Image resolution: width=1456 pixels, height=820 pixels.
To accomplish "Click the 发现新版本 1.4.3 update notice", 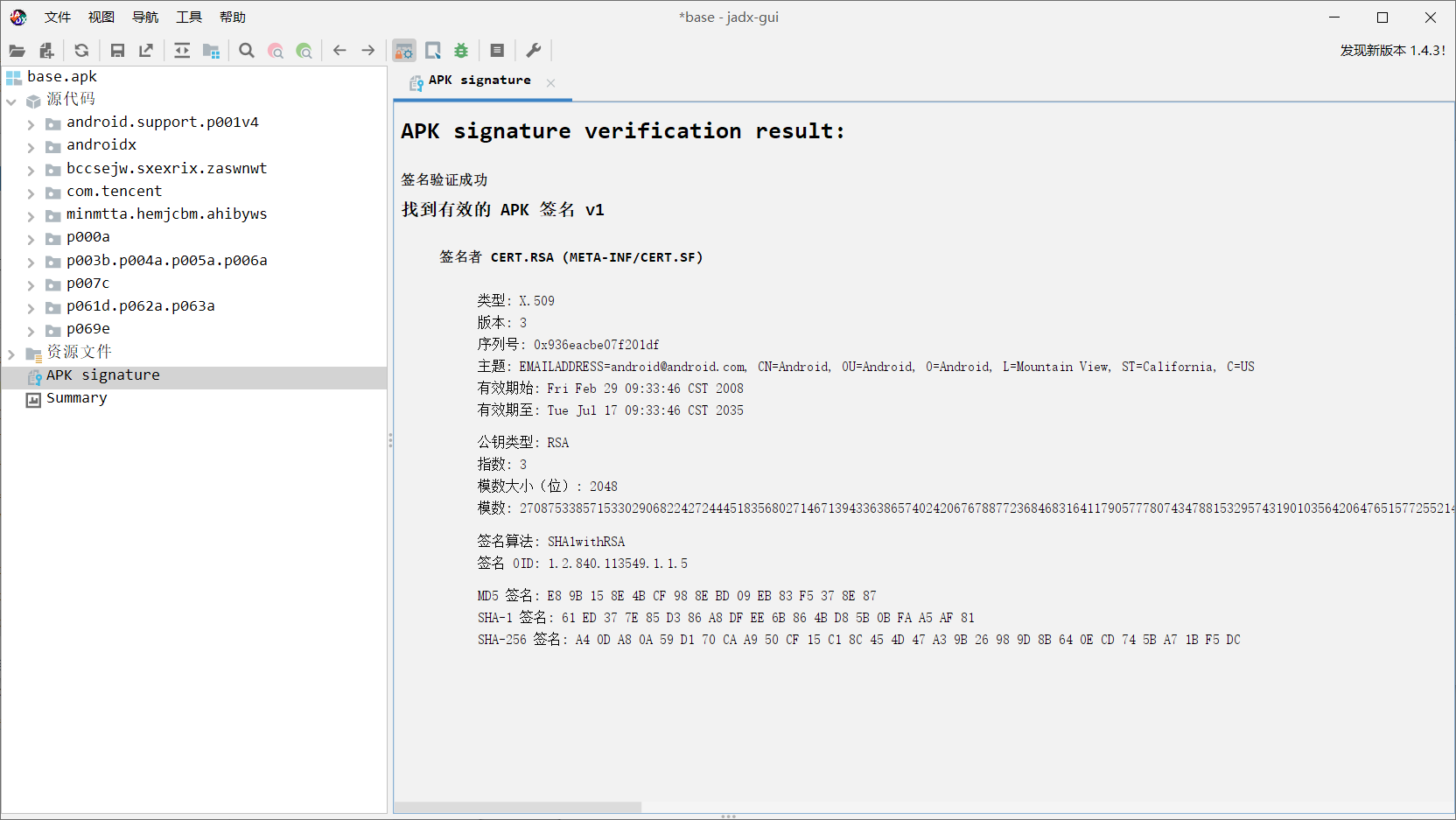I will (x=1392, y=51).
